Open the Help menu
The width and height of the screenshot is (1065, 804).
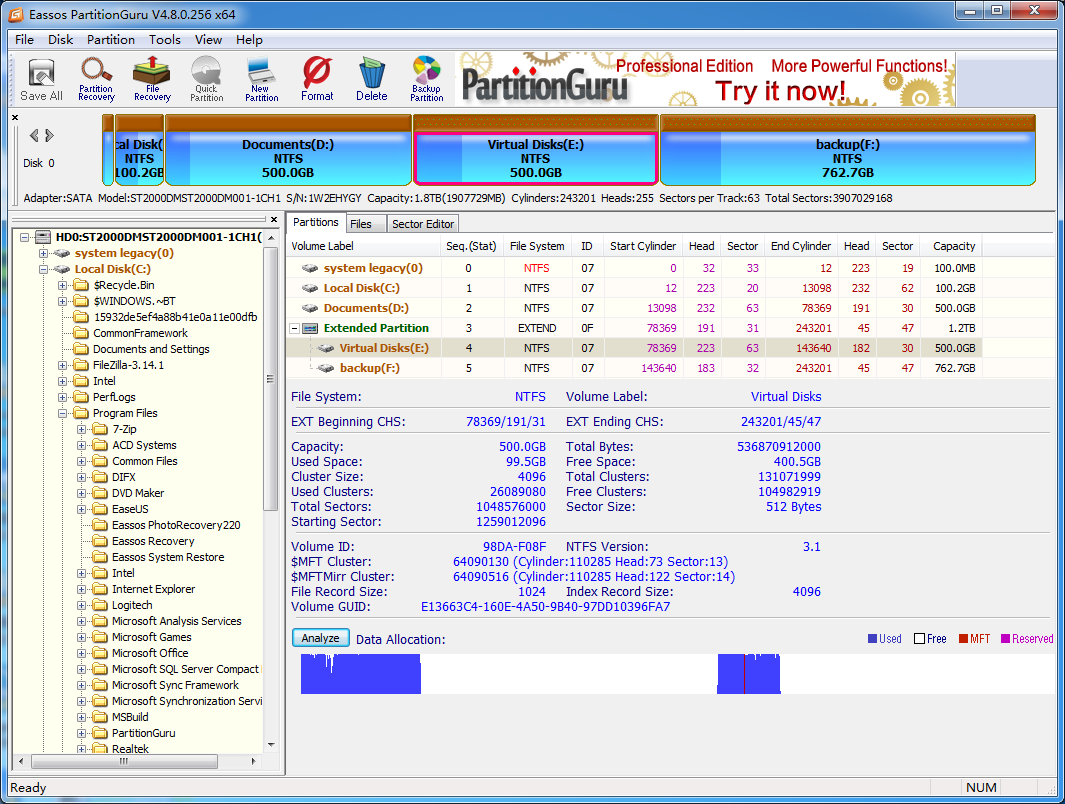click(x=249, y=39)
